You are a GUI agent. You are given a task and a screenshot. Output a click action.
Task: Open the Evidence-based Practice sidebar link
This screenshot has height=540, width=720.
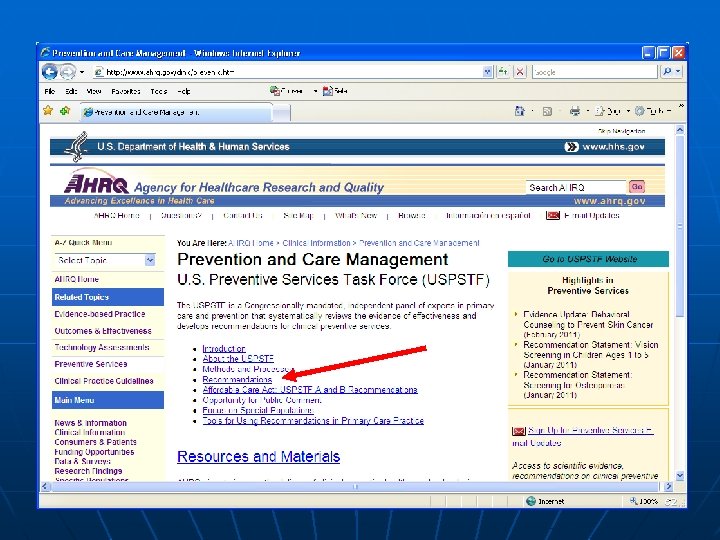[x=100, y=314]
